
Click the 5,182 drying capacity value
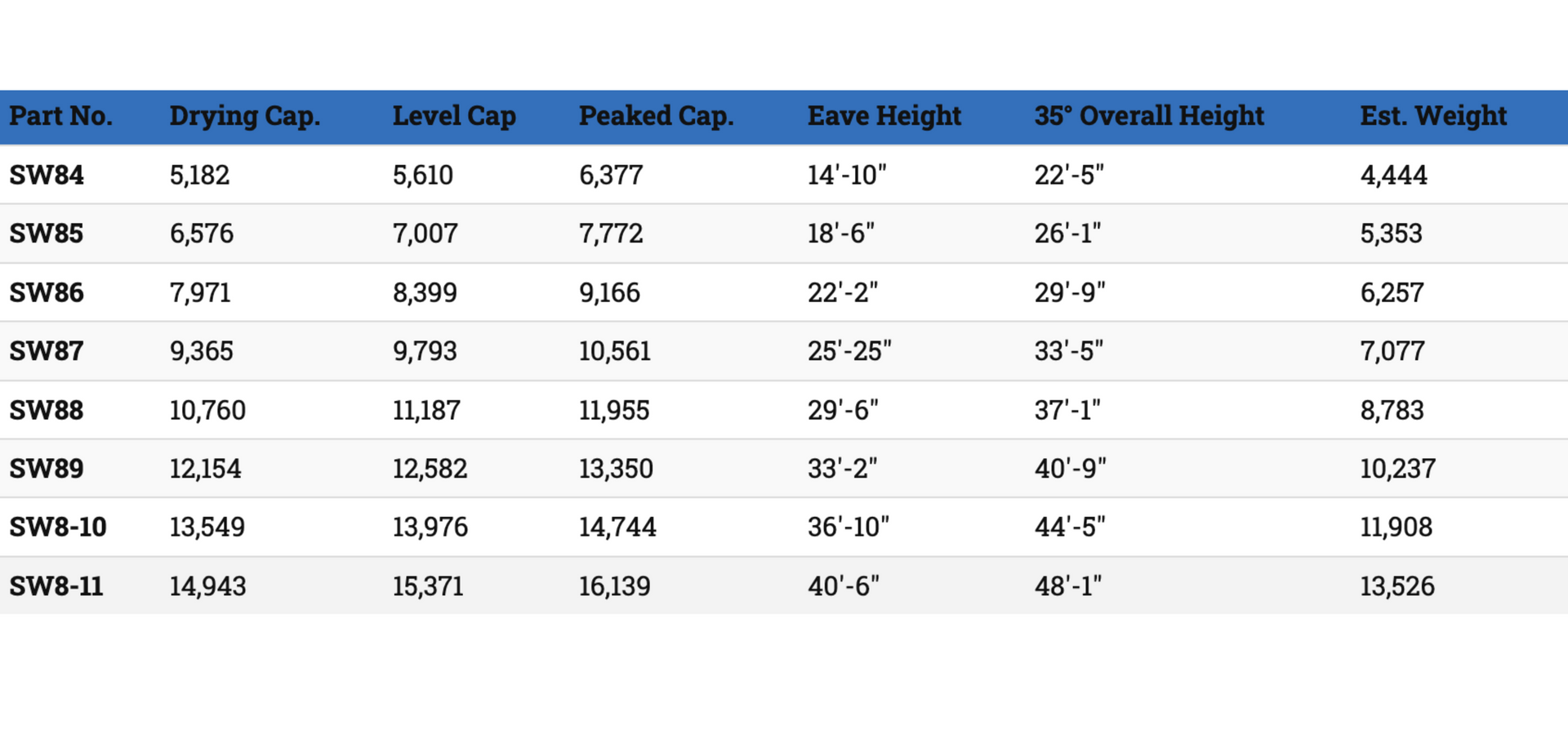point(199,175)
